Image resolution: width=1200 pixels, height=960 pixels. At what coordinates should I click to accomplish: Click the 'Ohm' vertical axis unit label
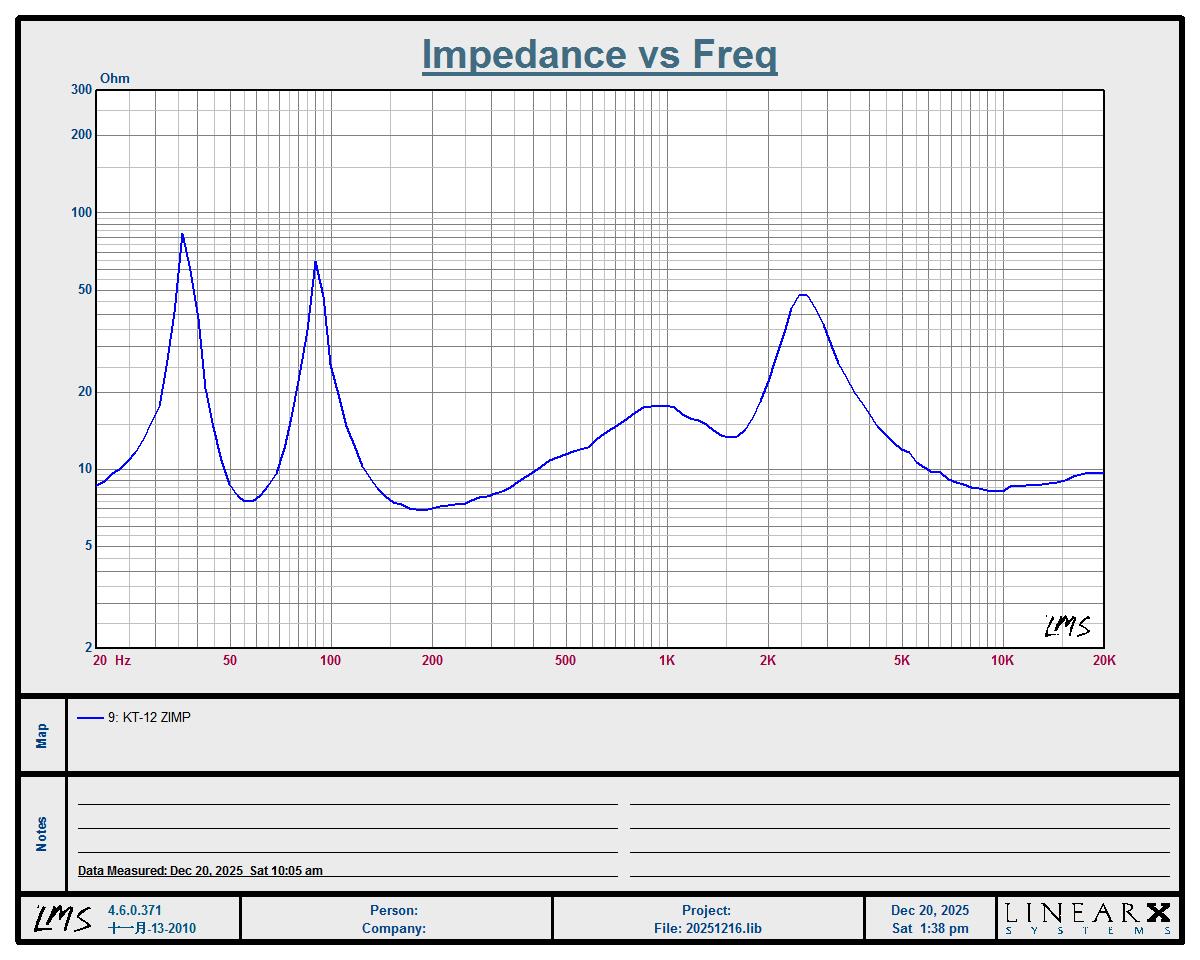115,79
